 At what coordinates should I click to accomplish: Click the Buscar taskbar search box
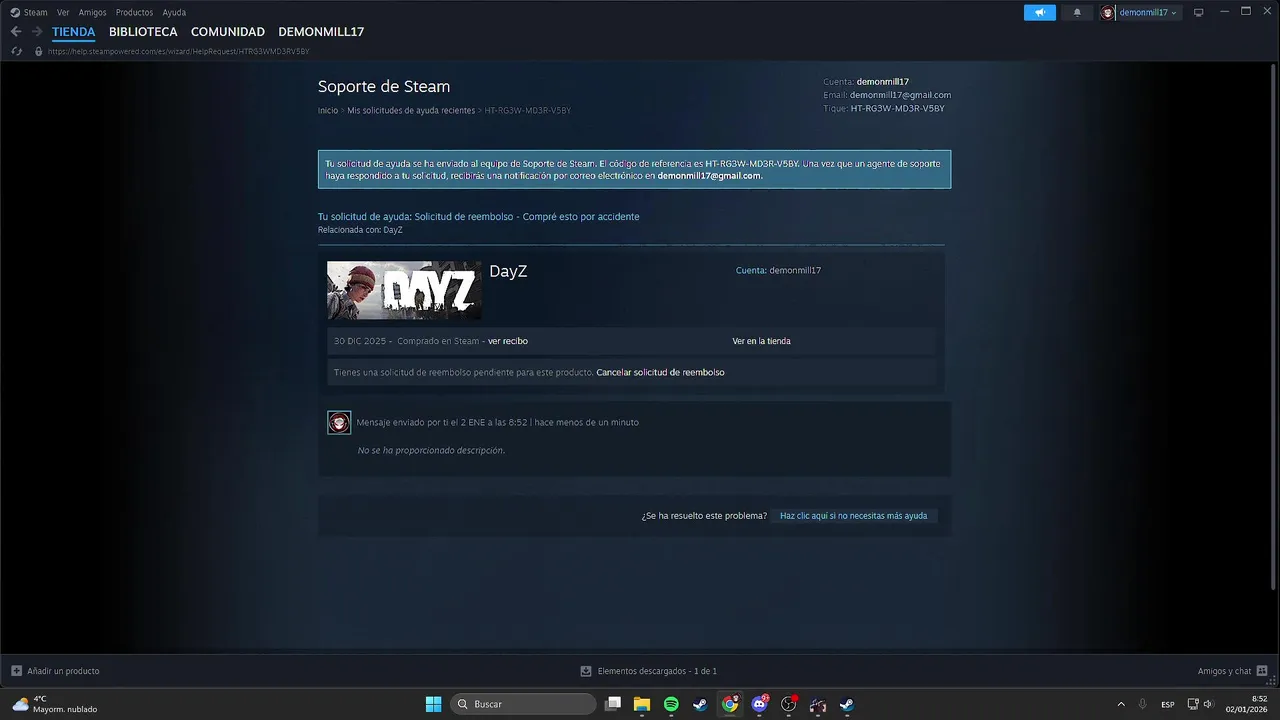523,704
